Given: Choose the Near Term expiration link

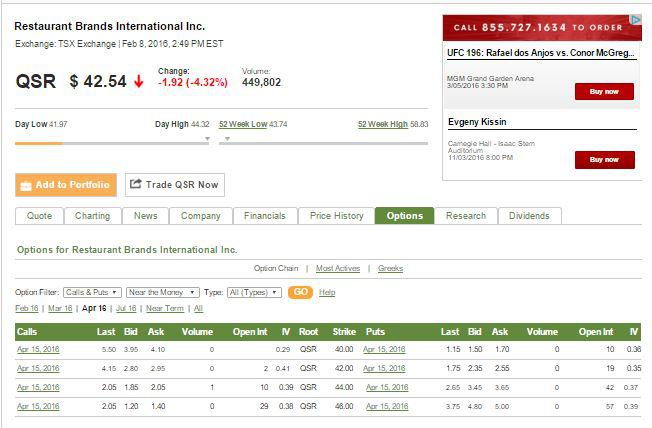Looking at the screenshot, I should pyautogui.click(x=165, y=309).
